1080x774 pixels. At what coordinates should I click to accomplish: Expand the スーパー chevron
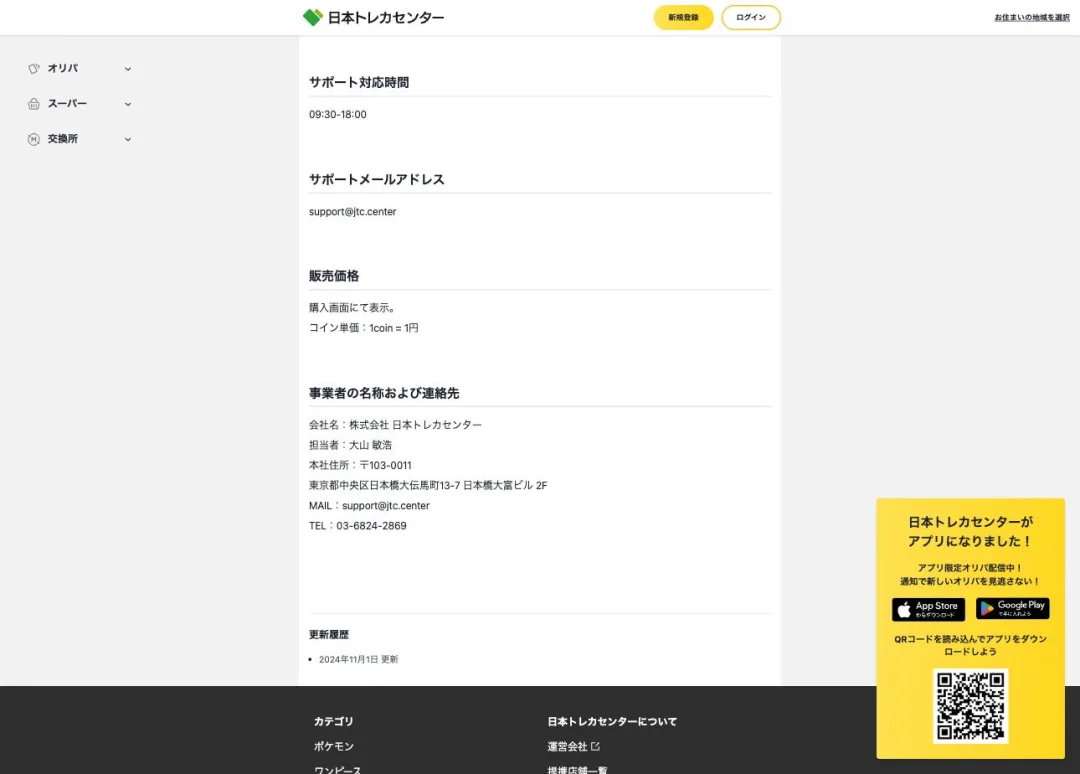(127, 104)
